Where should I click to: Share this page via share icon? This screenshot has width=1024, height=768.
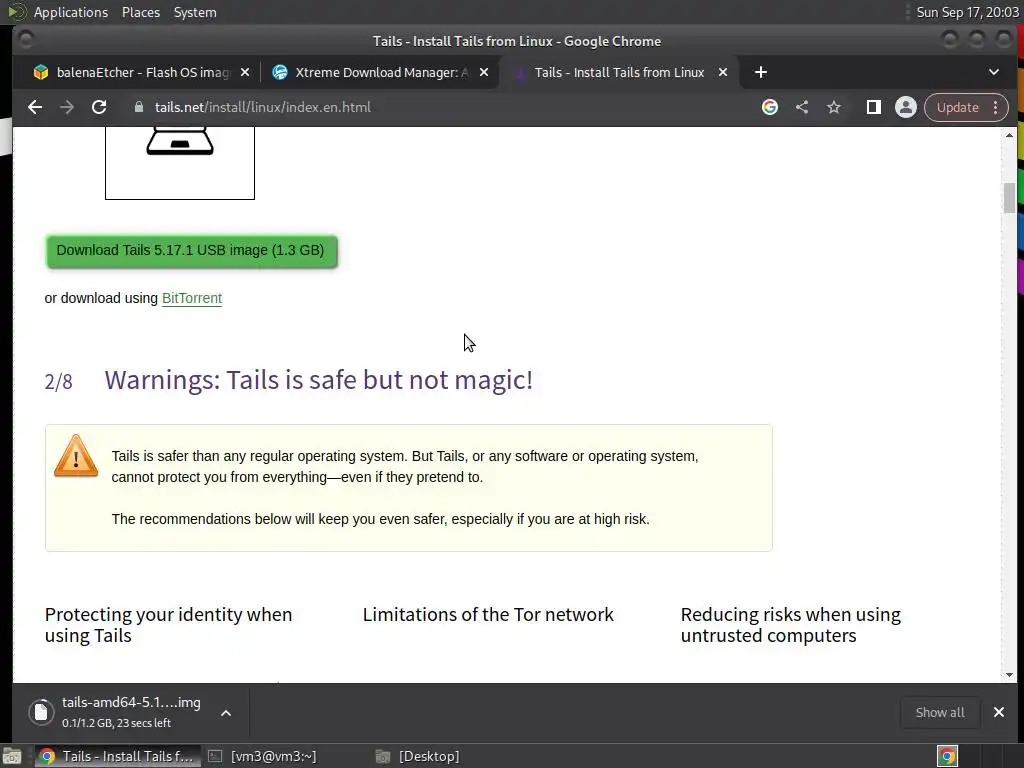tap(802, 107)
